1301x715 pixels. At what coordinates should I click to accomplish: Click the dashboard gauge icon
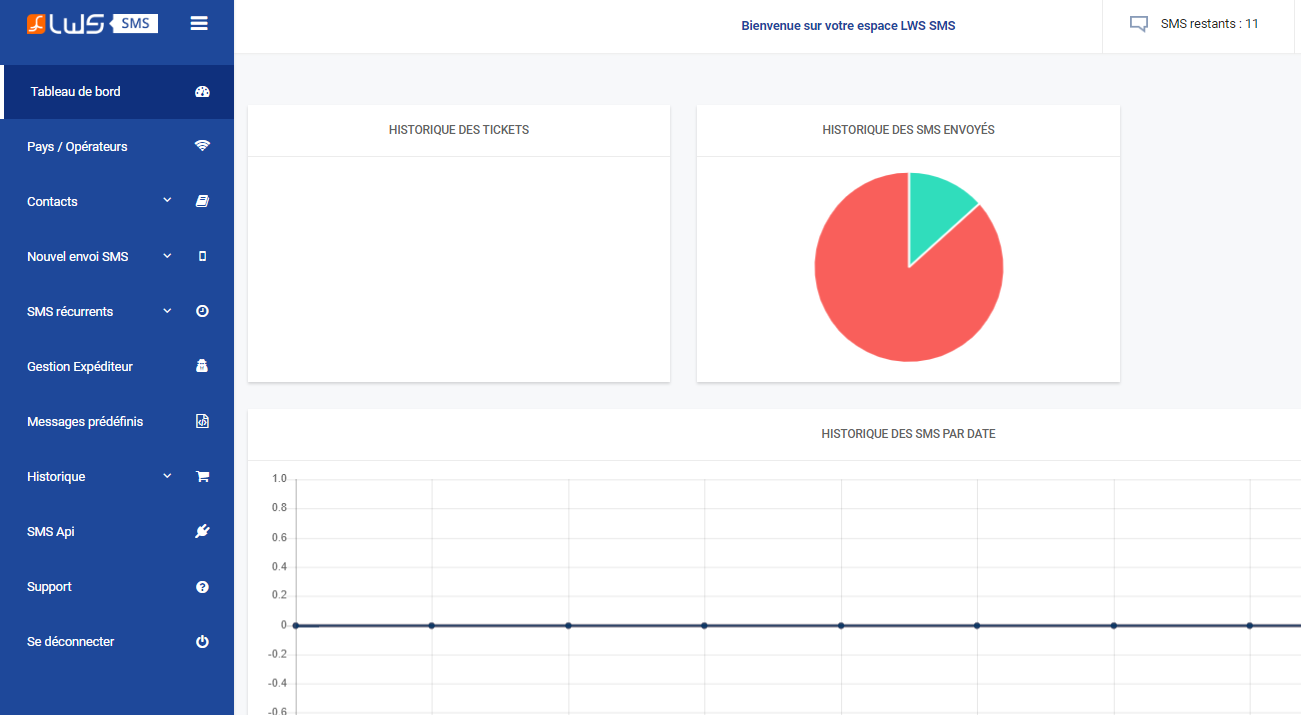[202, 92]
